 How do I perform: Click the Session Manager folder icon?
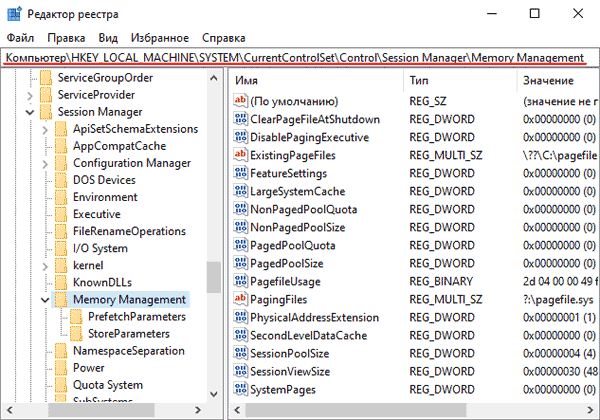[46, 112]
